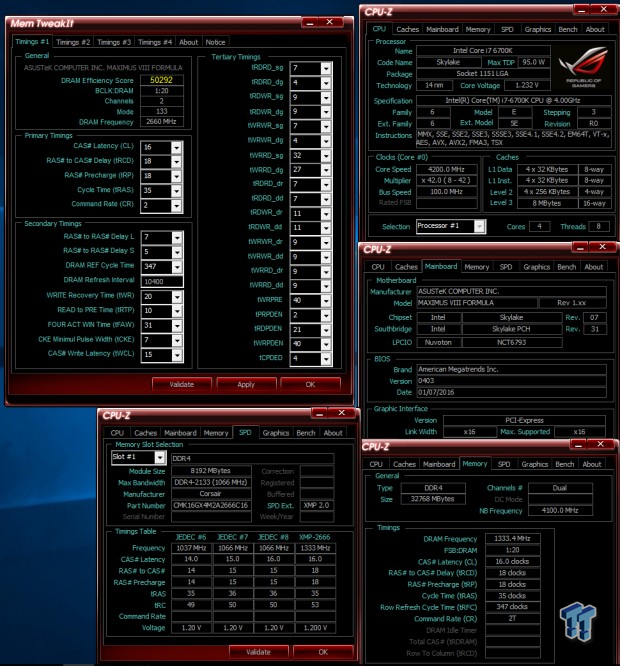The height and width of the screenshot is (666, 620).
Task: Expand the tCPDED dropdown arrow
Action: 326,359
